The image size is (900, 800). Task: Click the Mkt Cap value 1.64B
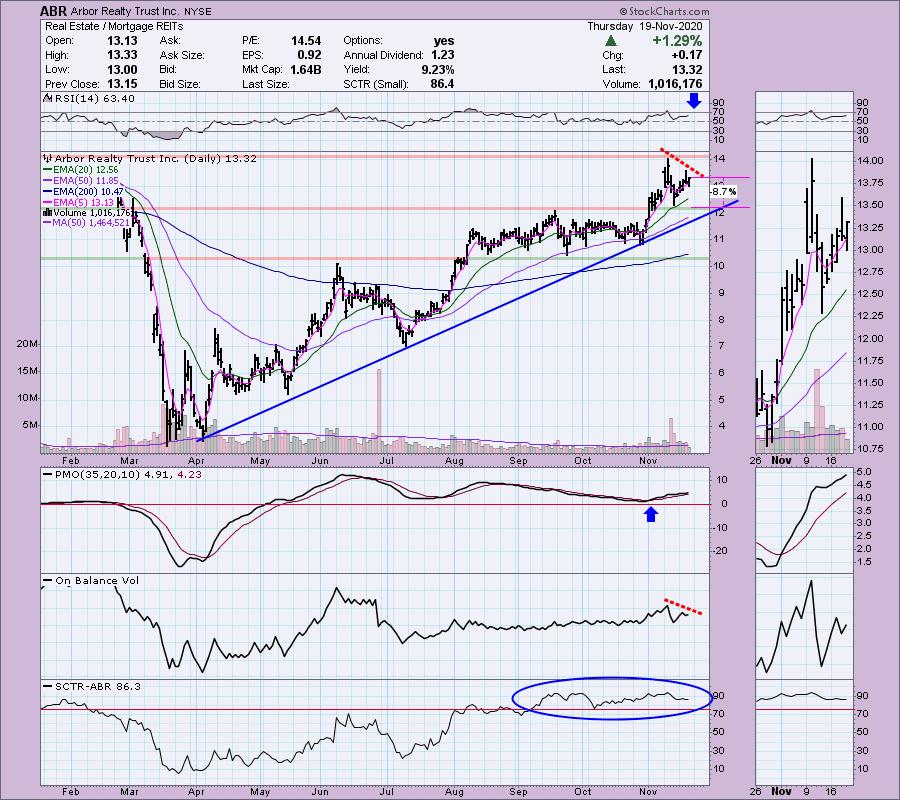(x=306, y=69)
